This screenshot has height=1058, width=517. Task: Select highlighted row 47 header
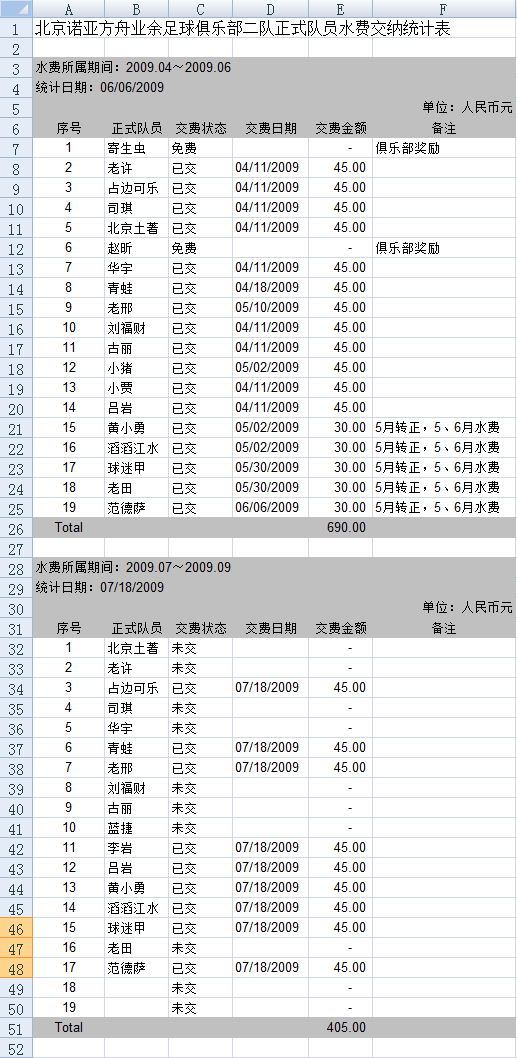point(16,949)
